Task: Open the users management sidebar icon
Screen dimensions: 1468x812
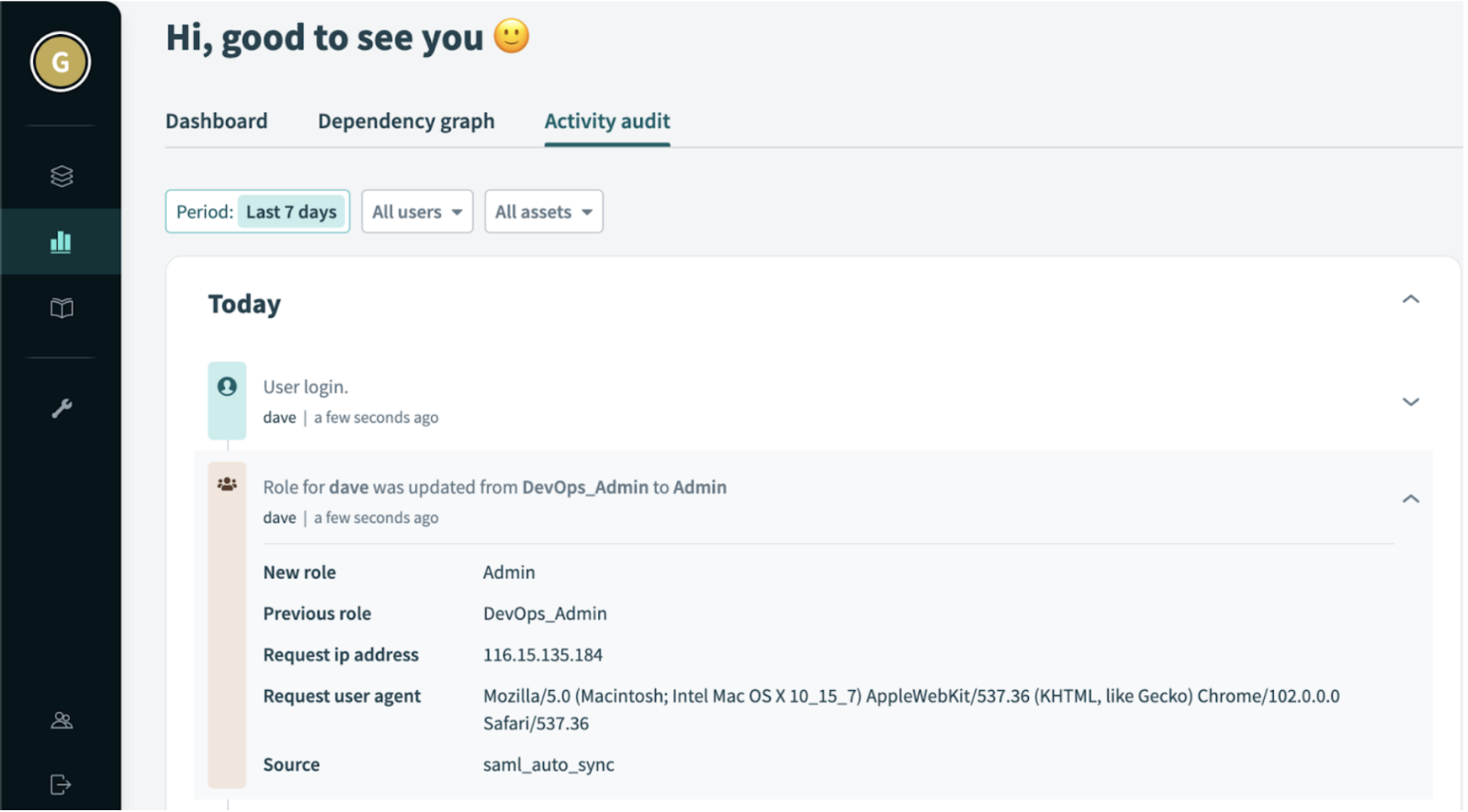Action: (x=62, y=721)
